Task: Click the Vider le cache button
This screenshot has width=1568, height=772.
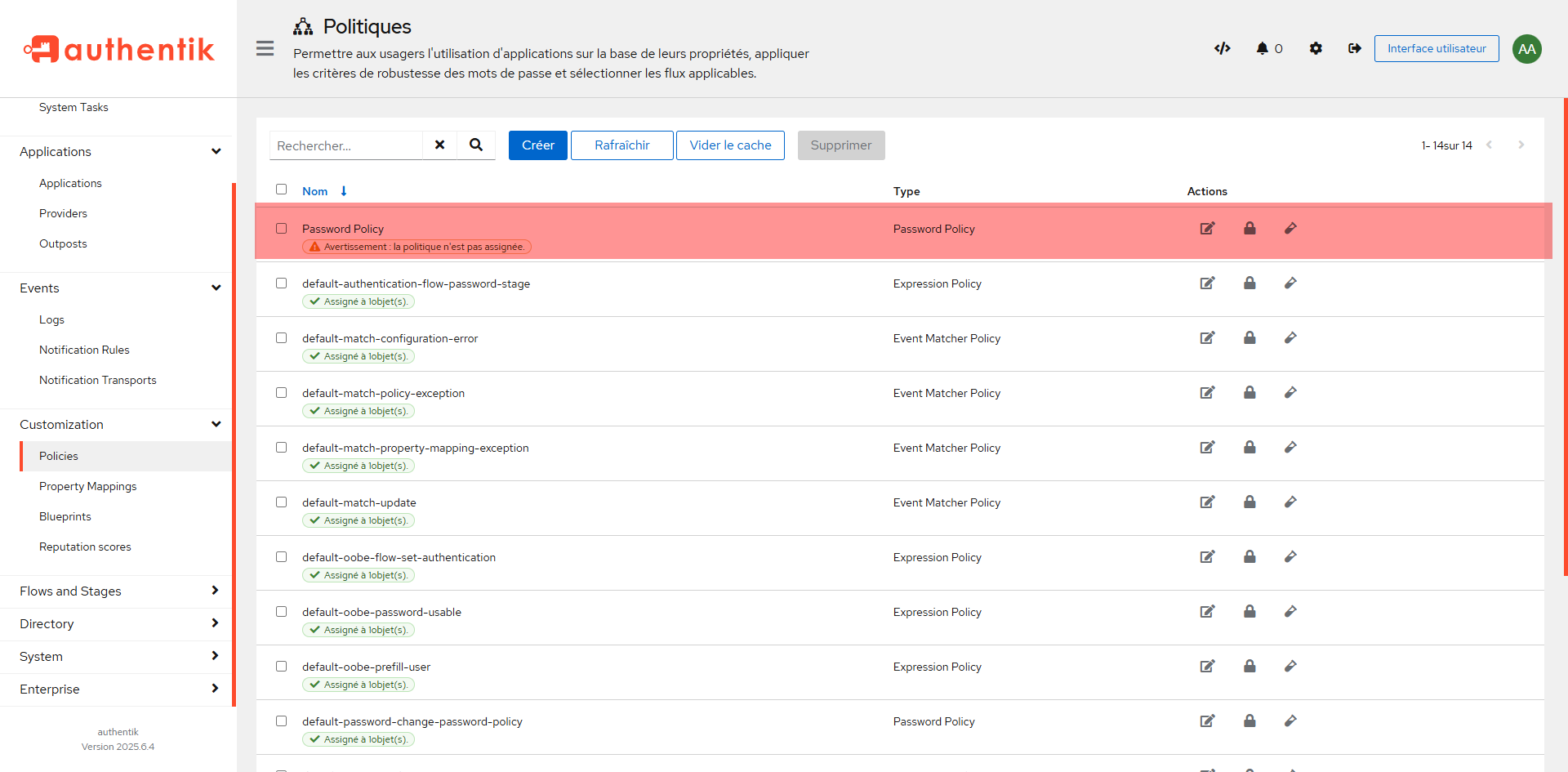Action: point(730,145)
